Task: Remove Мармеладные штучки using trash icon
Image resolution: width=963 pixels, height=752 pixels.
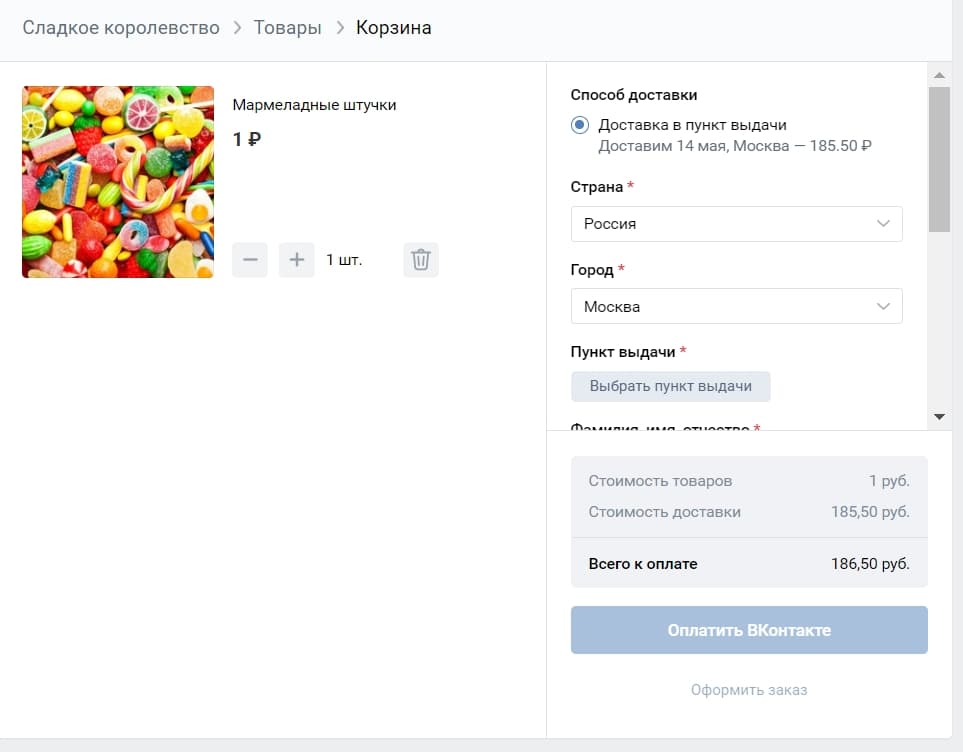Action: 420,259
